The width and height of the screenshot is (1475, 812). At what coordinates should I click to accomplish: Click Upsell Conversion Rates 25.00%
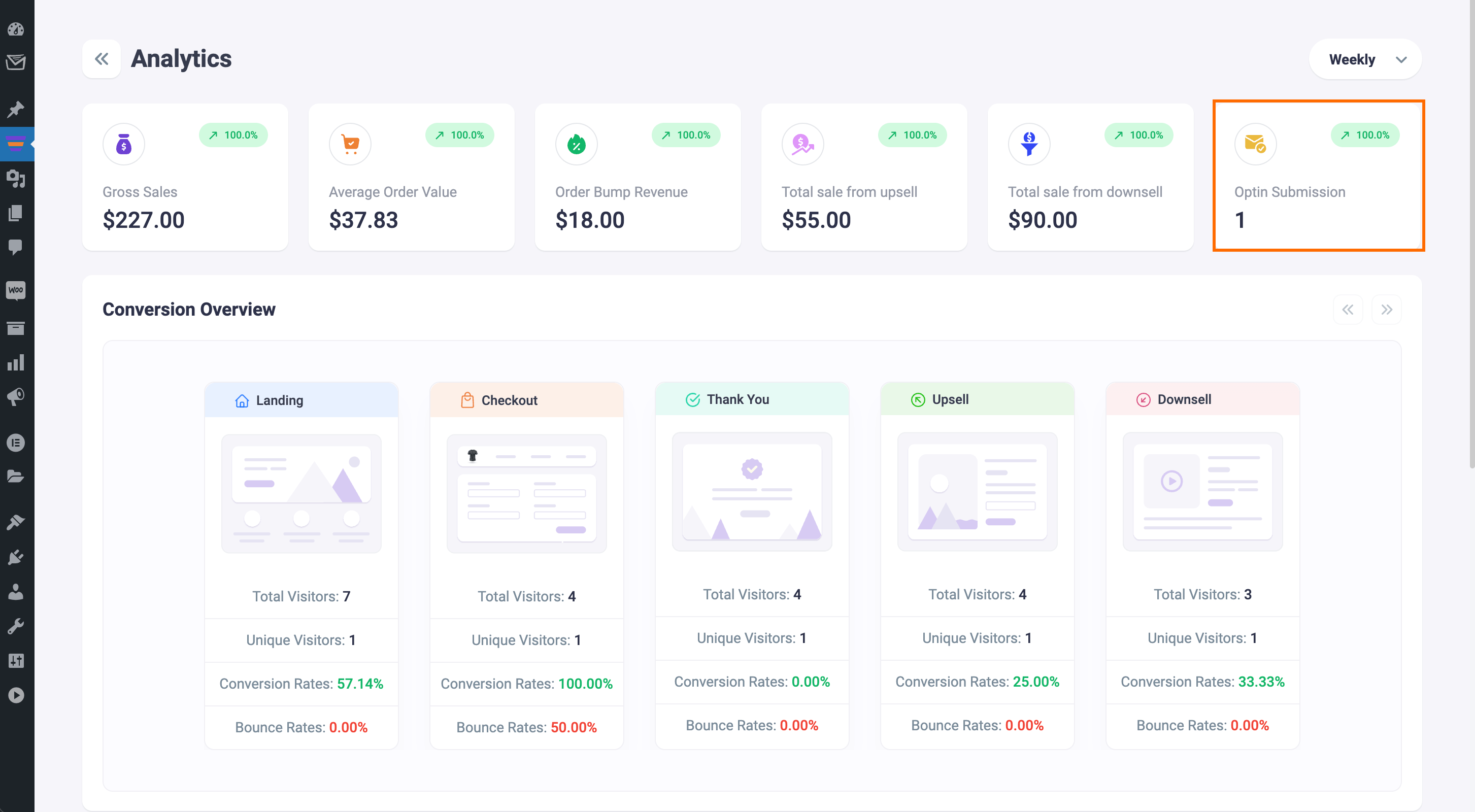pyautogui.click(x=978, y=682)
